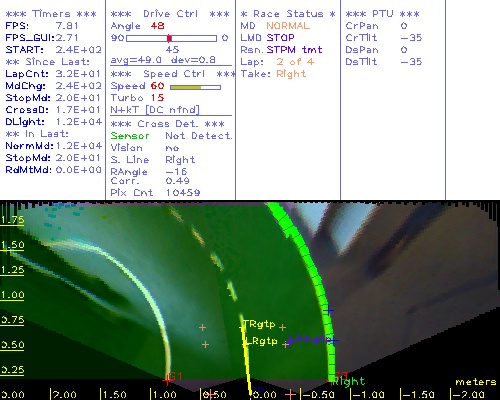The height and width of the screenshot is (400, 500).
Task: Click the blue LAngle marker label
Action: pyautogui.click(x=309, y=339)
